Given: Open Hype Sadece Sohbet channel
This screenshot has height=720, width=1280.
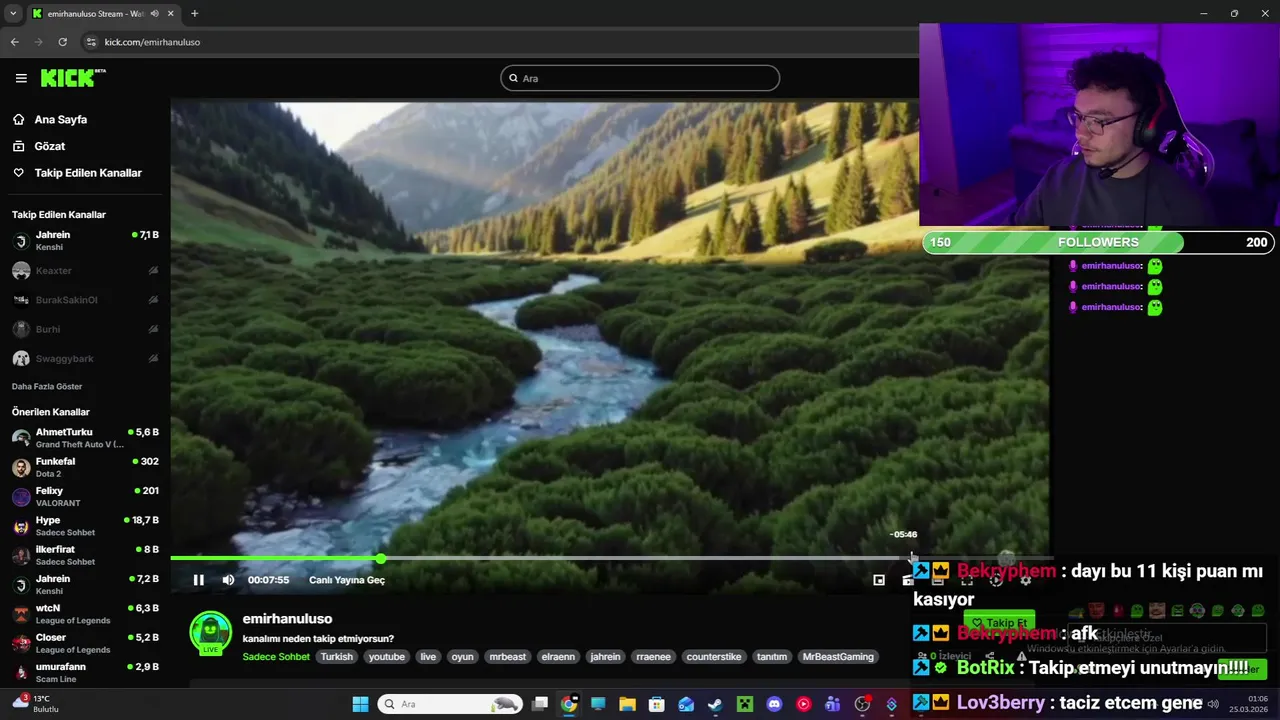Looking at the screenshot, I should (x=84, y=526).
